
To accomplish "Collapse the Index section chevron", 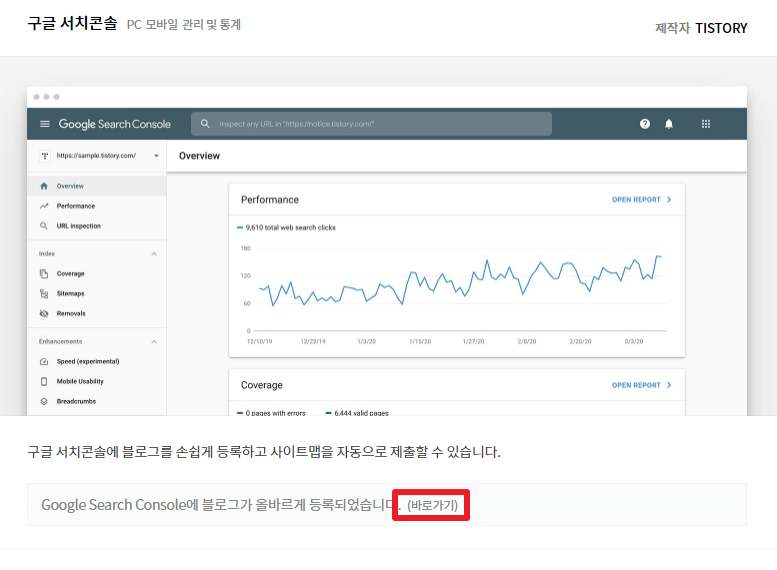I will point(154,254).
